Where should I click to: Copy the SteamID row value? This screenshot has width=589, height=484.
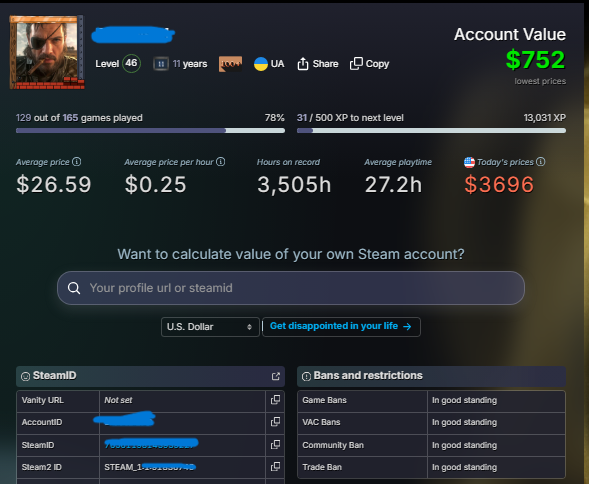tap(275, 445)
